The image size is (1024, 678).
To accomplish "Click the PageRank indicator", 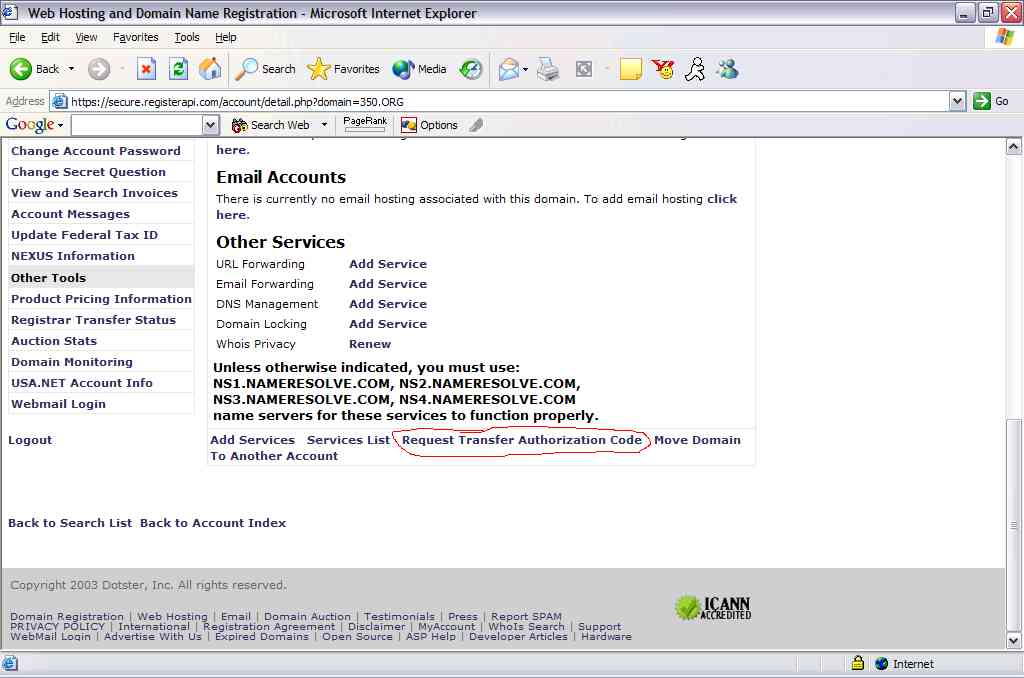I will coord(364,124).
